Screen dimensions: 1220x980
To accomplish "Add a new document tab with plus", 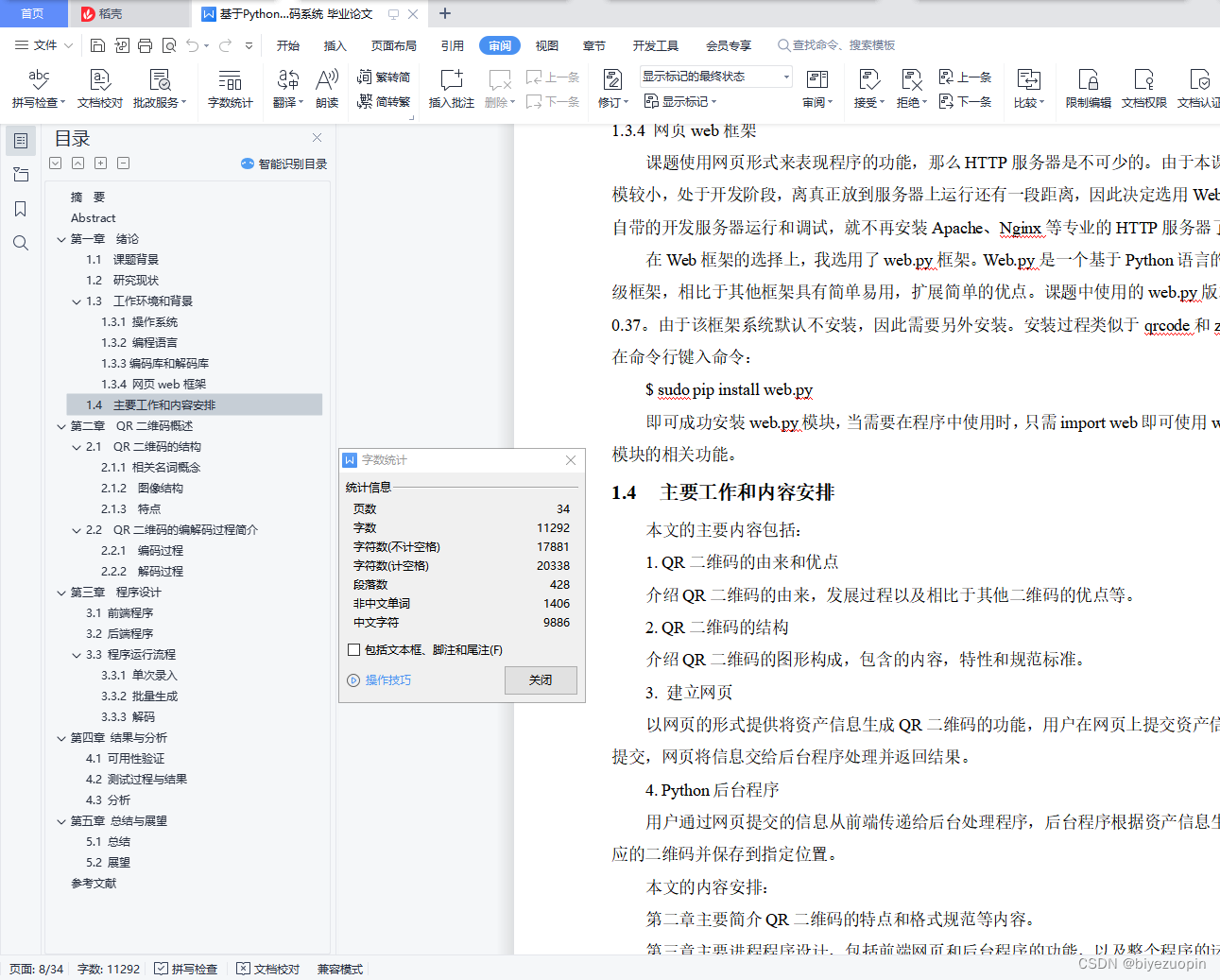I will click(445, 13).
